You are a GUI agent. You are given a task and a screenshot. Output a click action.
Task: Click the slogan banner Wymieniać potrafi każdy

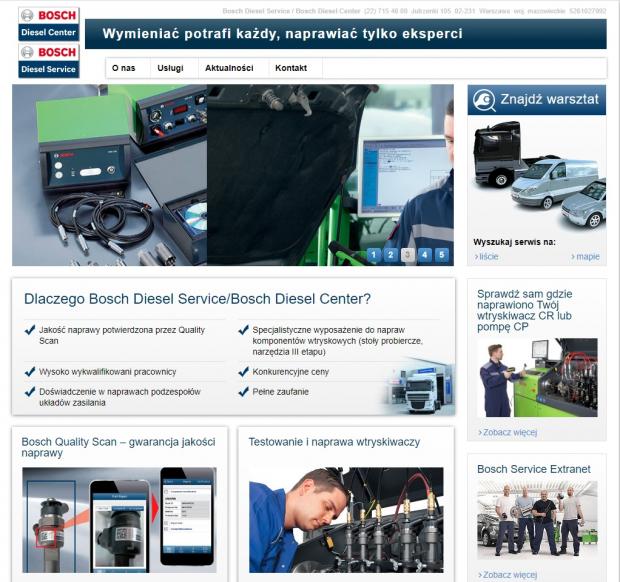pos(346,34)
